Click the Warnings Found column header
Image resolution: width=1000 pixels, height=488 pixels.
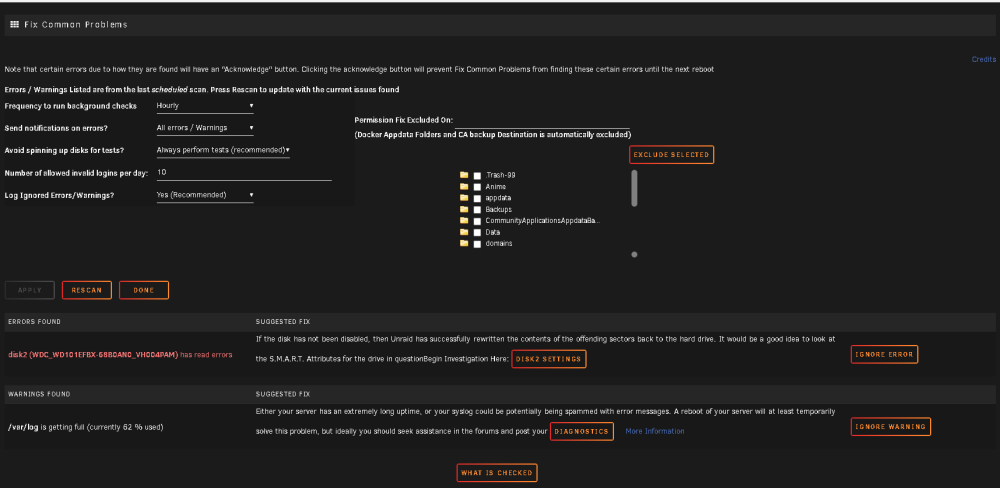click(x=39, y=394)
